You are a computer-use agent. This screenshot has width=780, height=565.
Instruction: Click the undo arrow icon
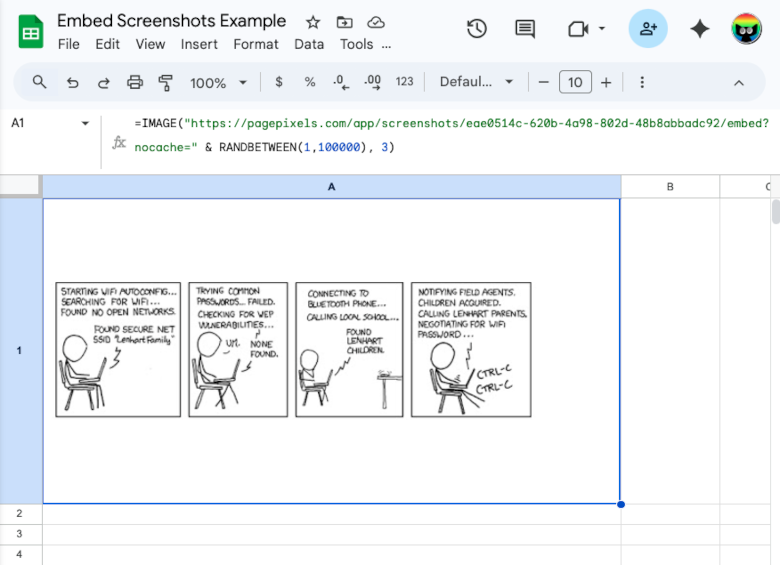(x=72, y=82)
